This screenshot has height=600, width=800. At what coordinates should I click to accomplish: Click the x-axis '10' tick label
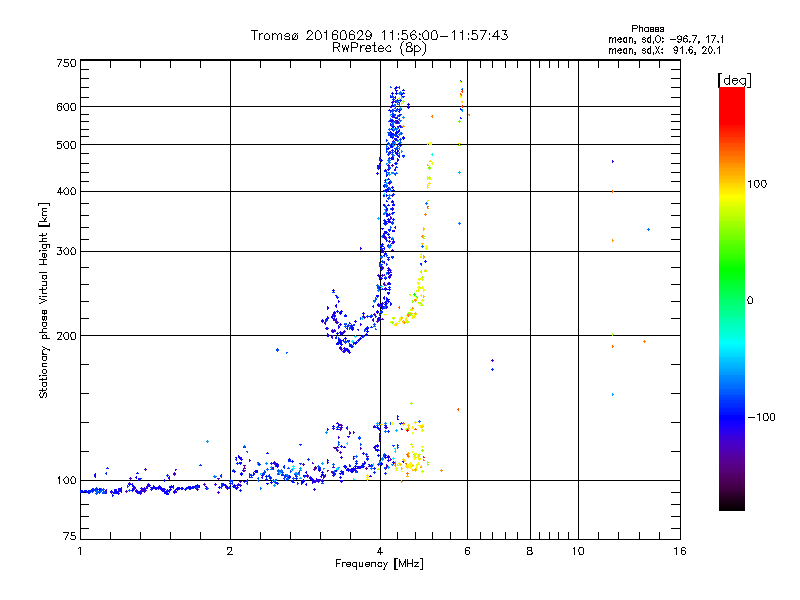point(578,551)
